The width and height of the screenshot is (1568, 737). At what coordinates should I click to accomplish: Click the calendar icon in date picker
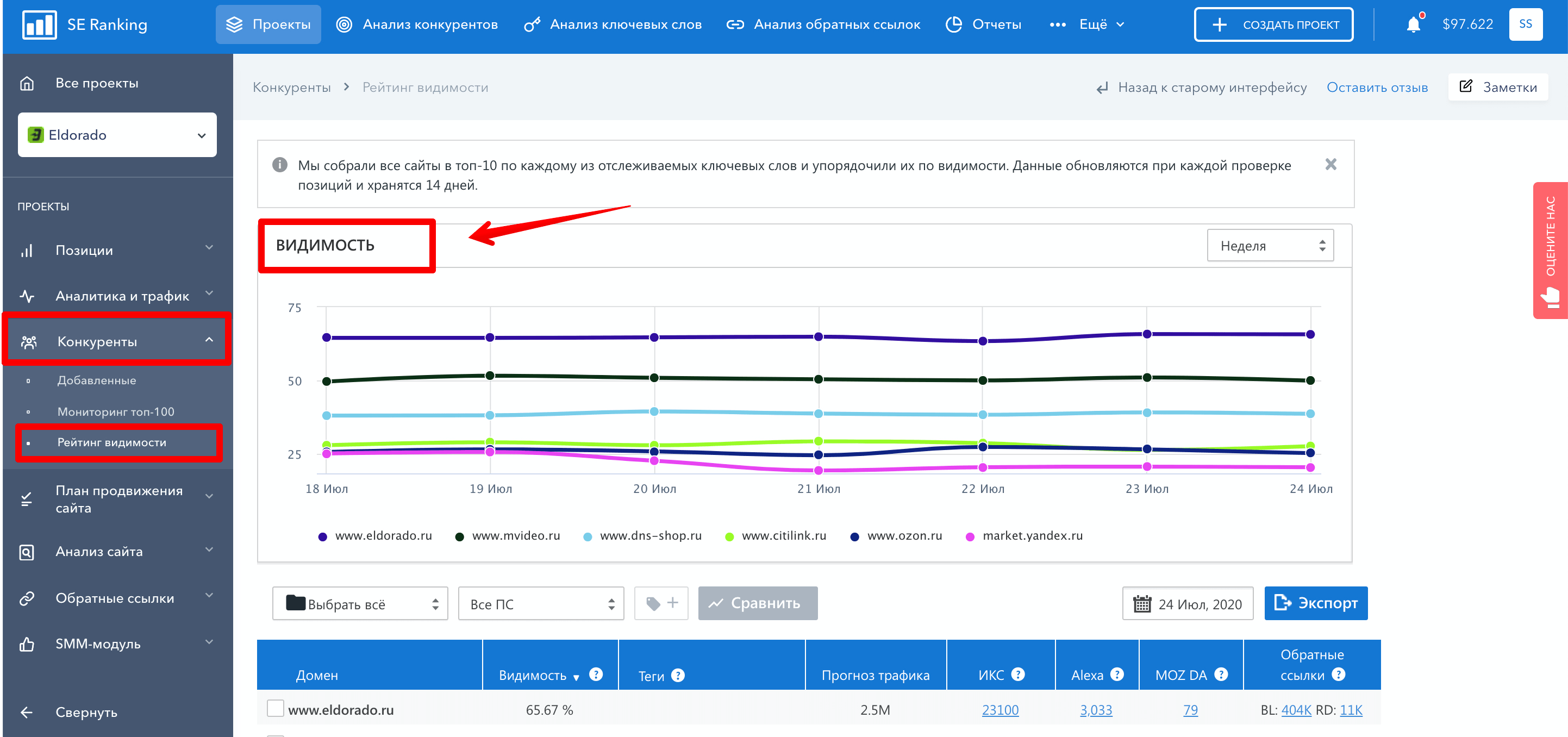pyautogui.click(x=1142, y=604)
